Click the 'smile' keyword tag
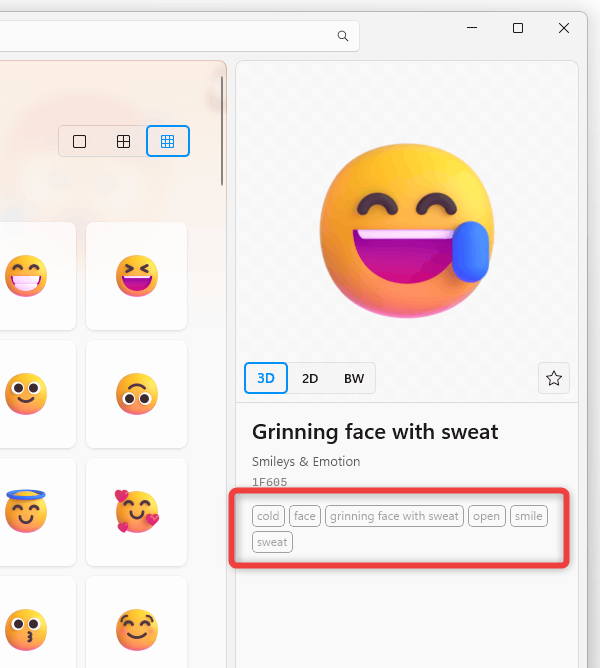 point(529,516)
